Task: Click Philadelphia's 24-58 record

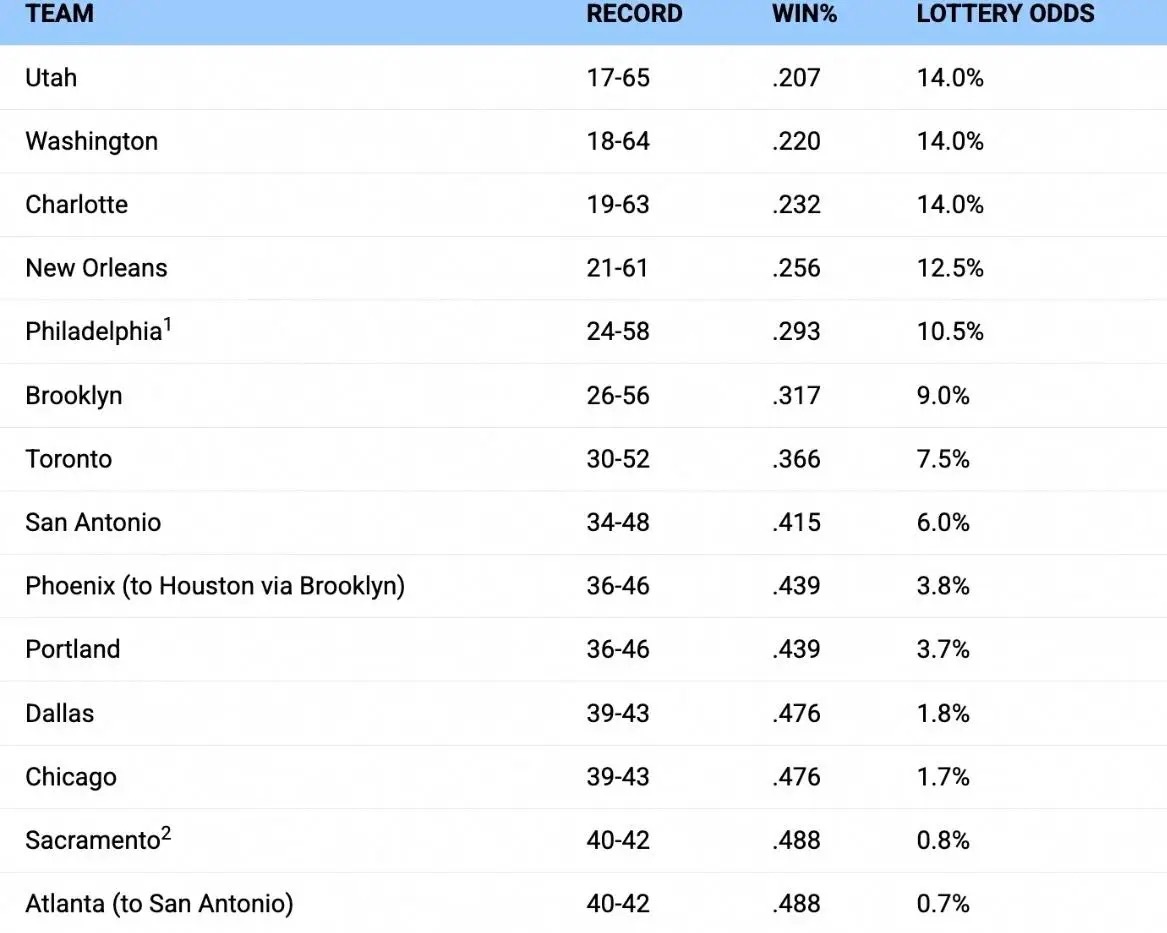Action: [618, 332]
